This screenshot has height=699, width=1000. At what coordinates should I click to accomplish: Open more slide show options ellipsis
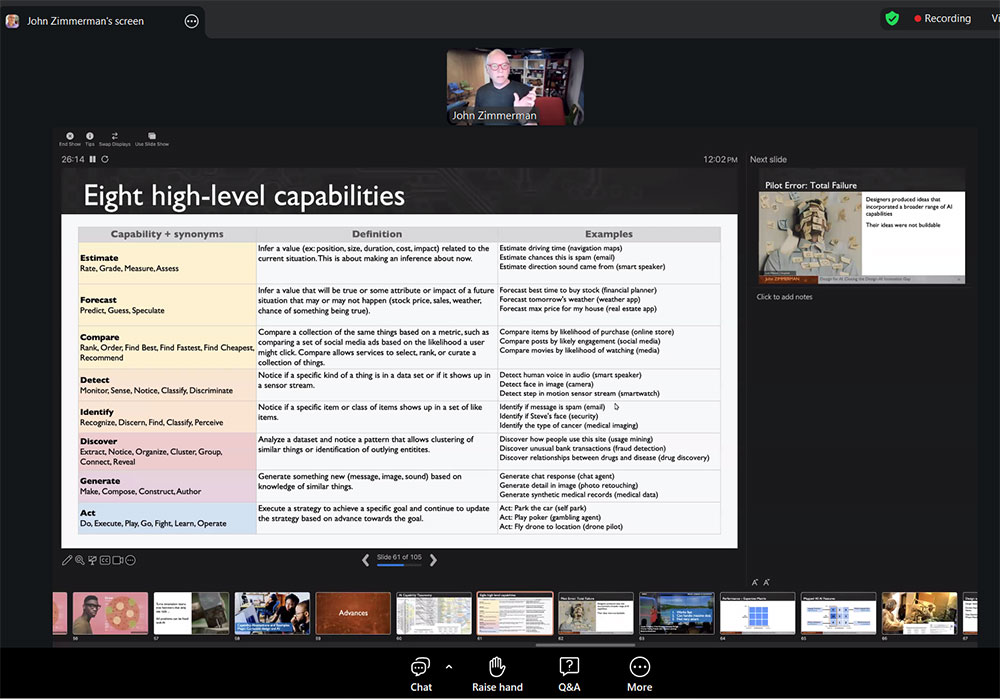coord(131,561)
